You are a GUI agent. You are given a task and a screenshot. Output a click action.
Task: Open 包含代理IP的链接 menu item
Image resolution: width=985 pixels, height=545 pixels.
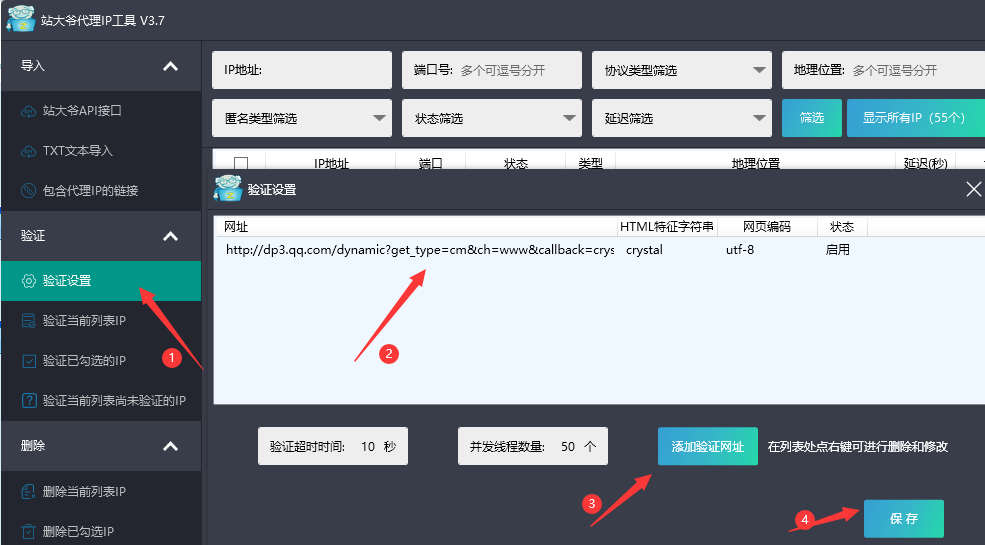click(101, 191)
